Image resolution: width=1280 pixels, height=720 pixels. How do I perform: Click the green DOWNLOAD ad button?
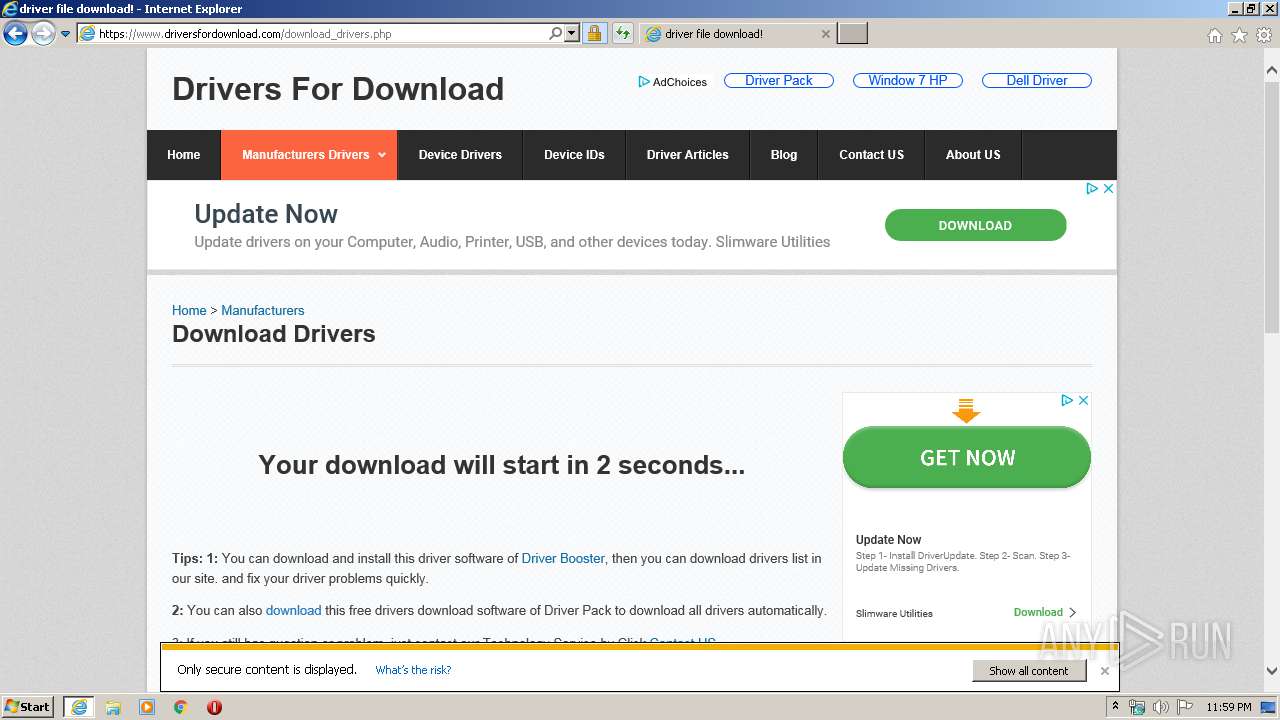click(975, 225)
